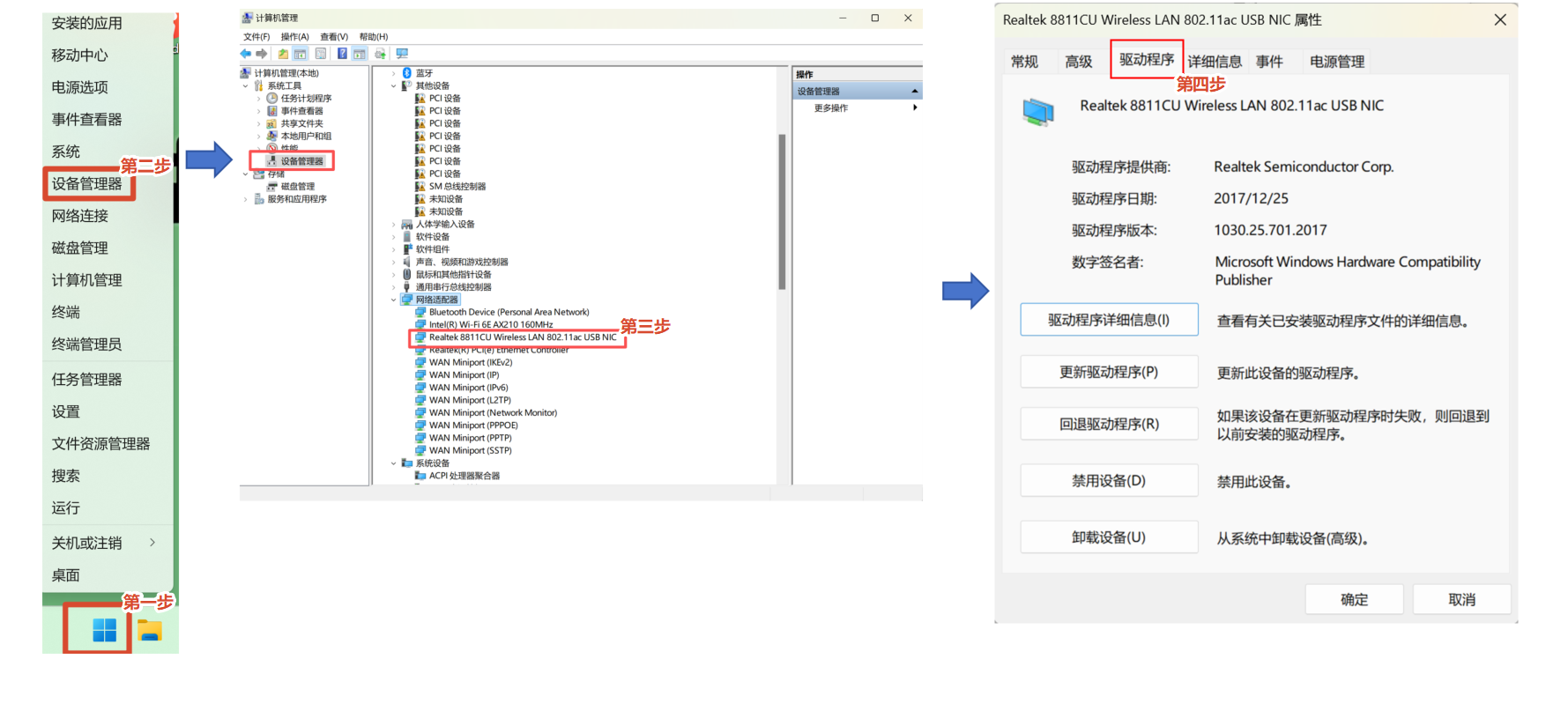Expand 更多操作 submenu arrow
This screenshot has height=711, width=1568.
[915, 107]
